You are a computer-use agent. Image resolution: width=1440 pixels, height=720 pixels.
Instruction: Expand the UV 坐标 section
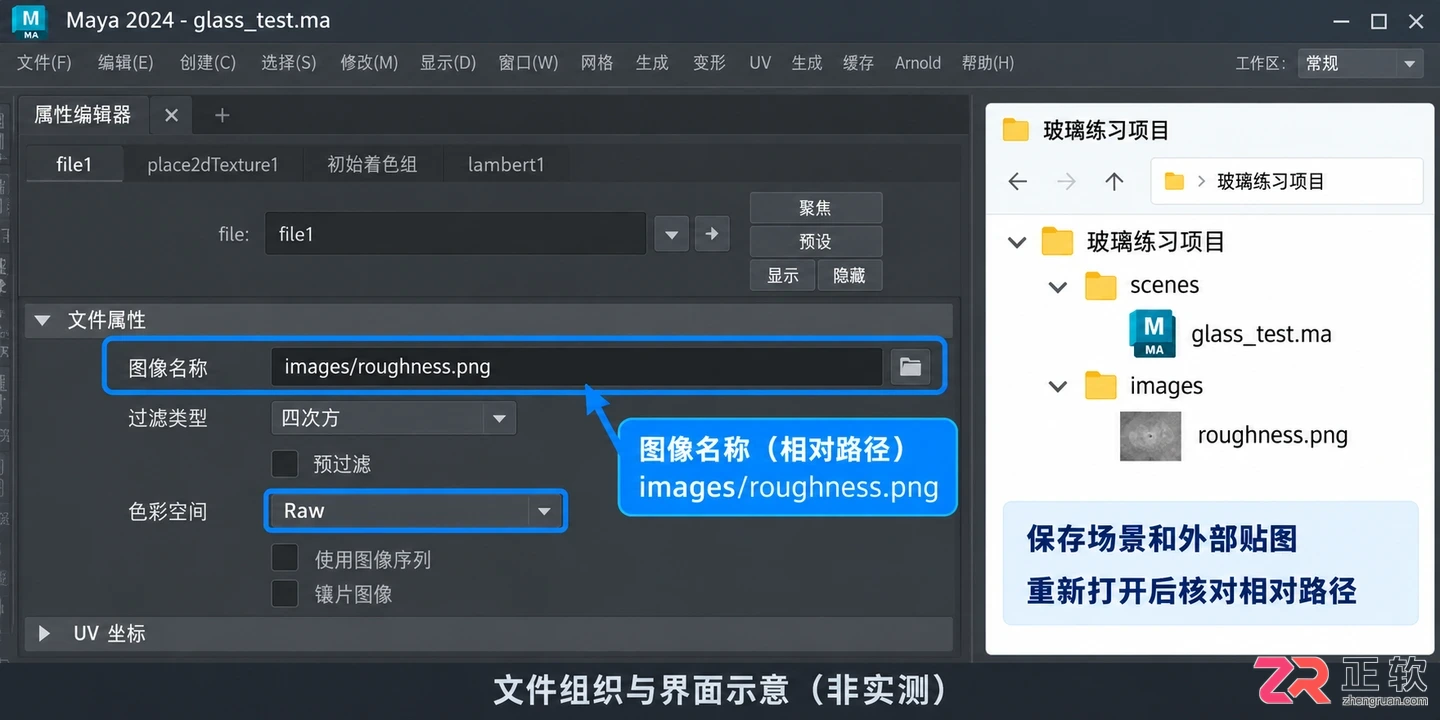[x=43, y=633]
